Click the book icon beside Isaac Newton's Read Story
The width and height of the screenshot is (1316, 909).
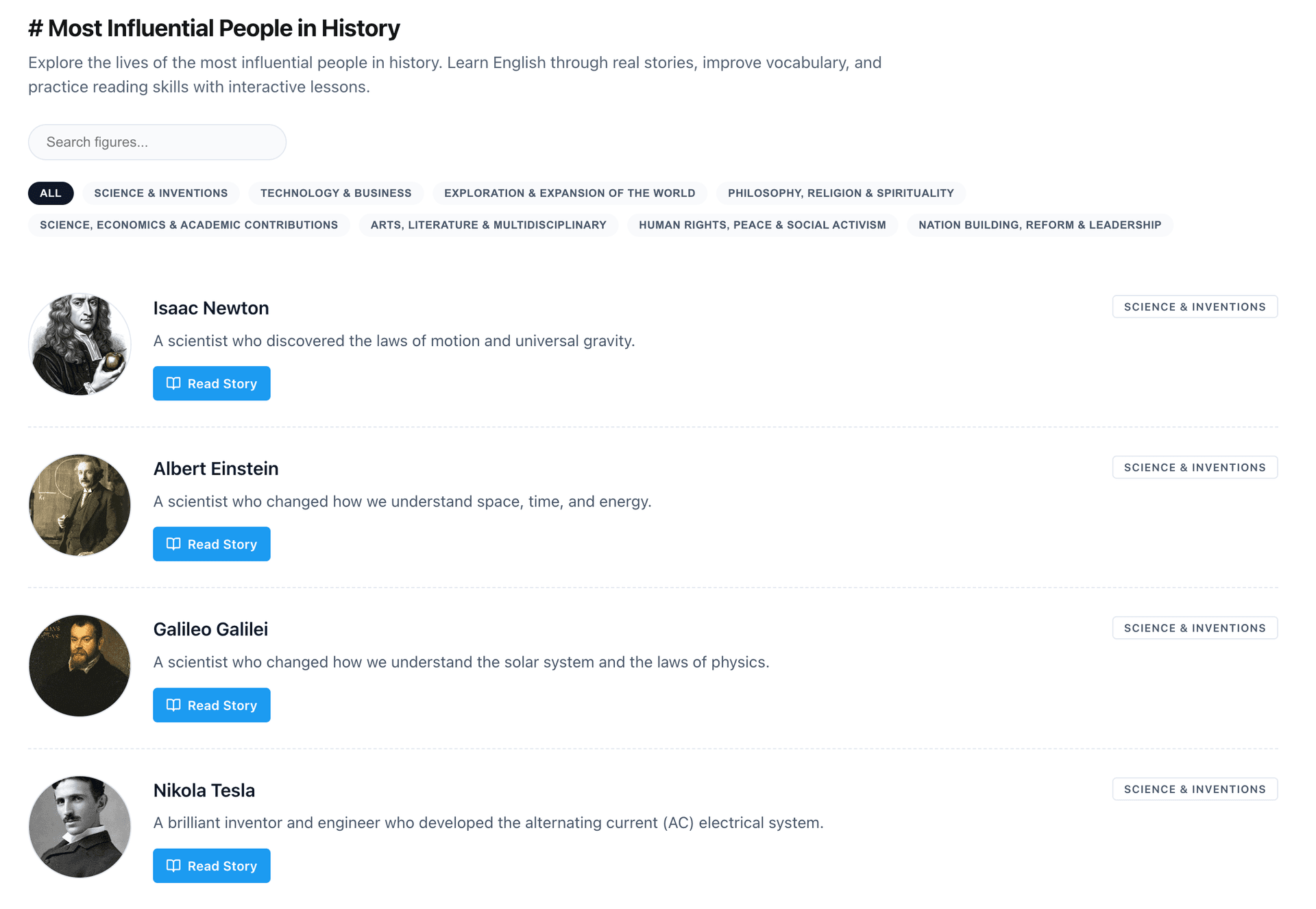(x=173, y=383)
